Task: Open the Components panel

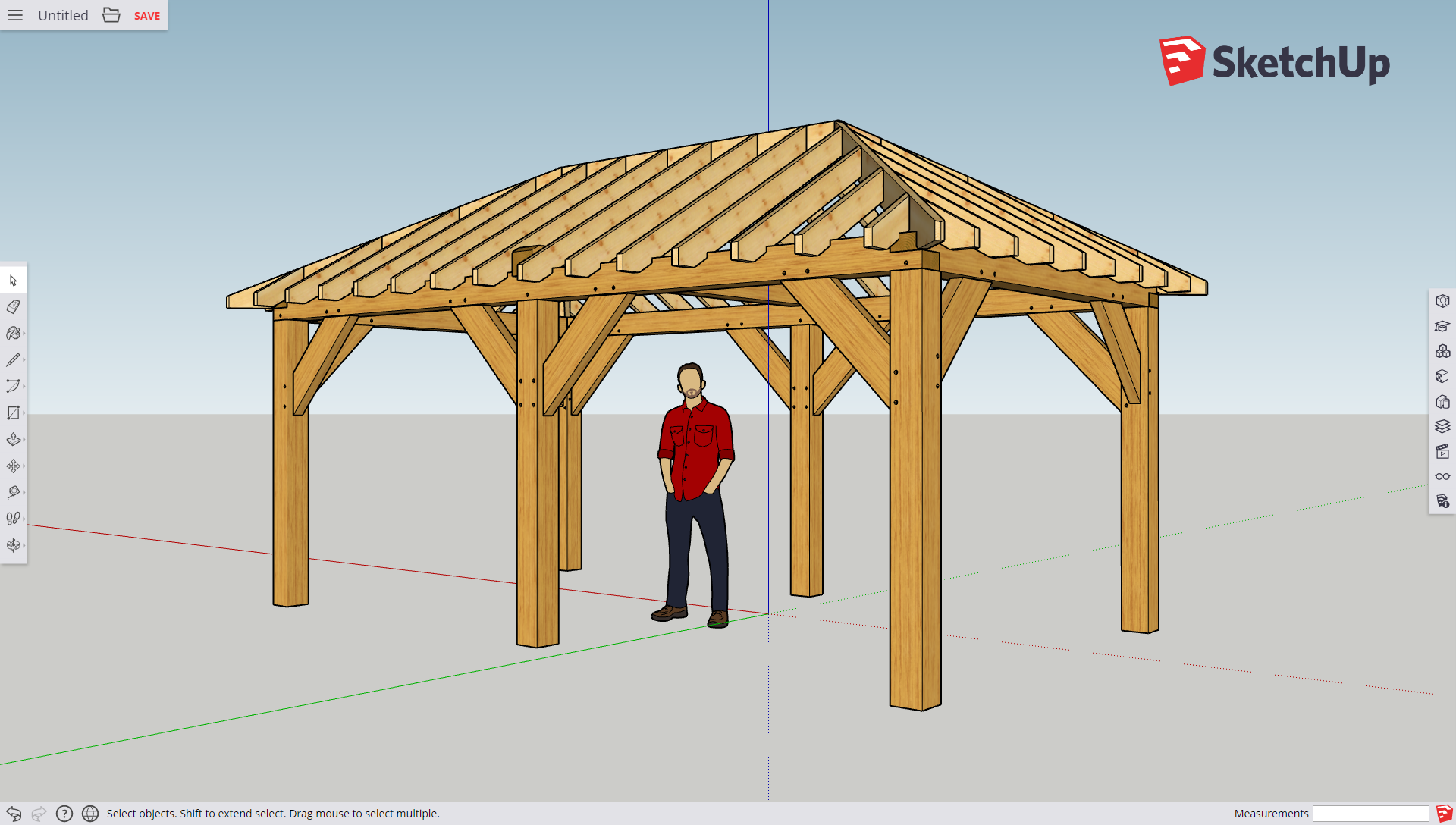Action: coord(1442,351)
